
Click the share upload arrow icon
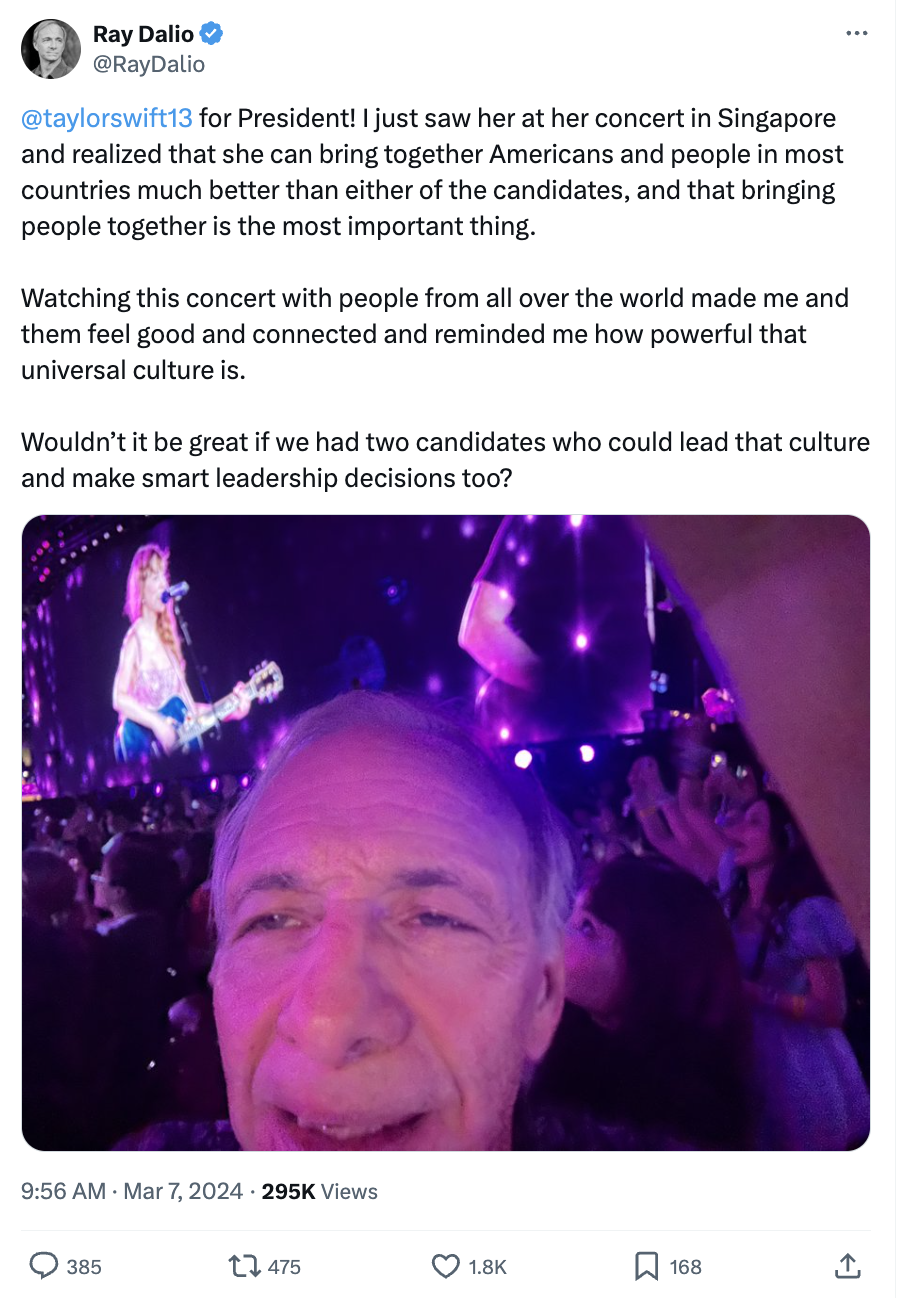click(x=846, y=1266)
